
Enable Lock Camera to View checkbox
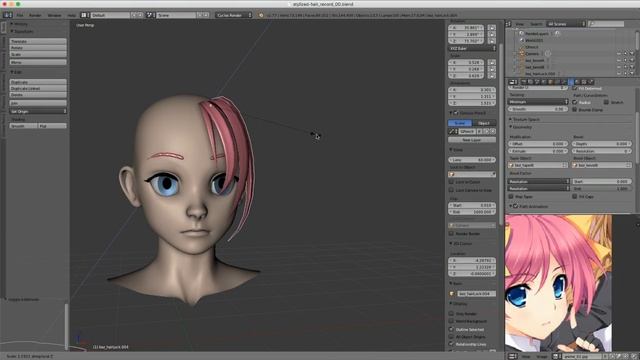pos(451,190)
